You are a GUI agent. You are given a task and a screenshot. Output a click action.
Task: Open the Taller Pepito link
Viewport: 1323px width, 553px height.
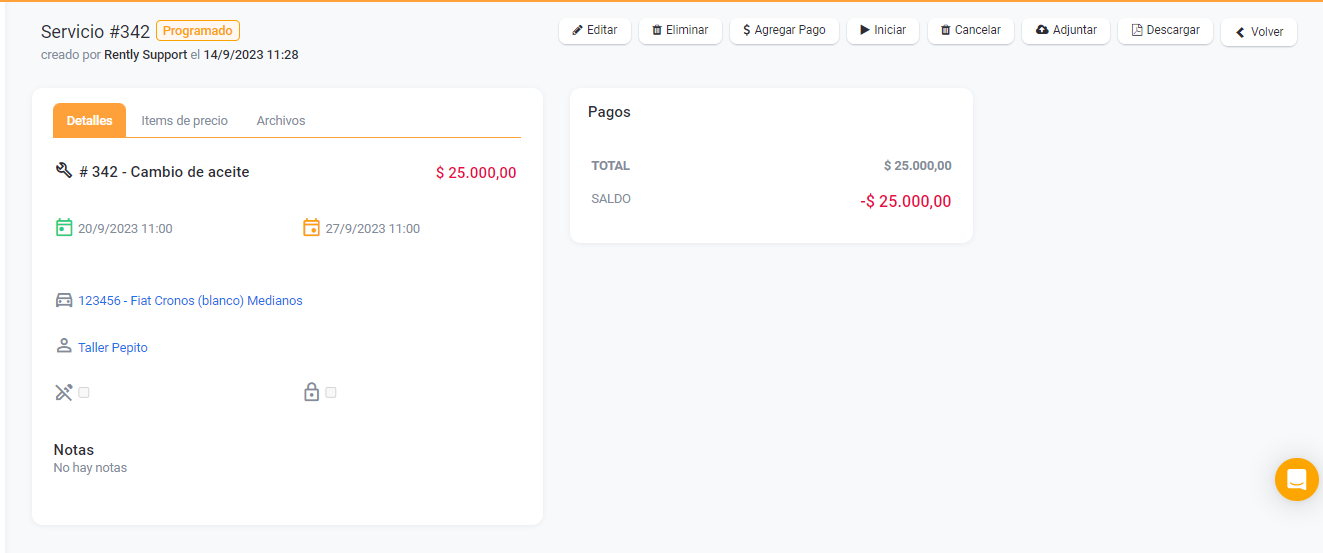click(113, 347)
